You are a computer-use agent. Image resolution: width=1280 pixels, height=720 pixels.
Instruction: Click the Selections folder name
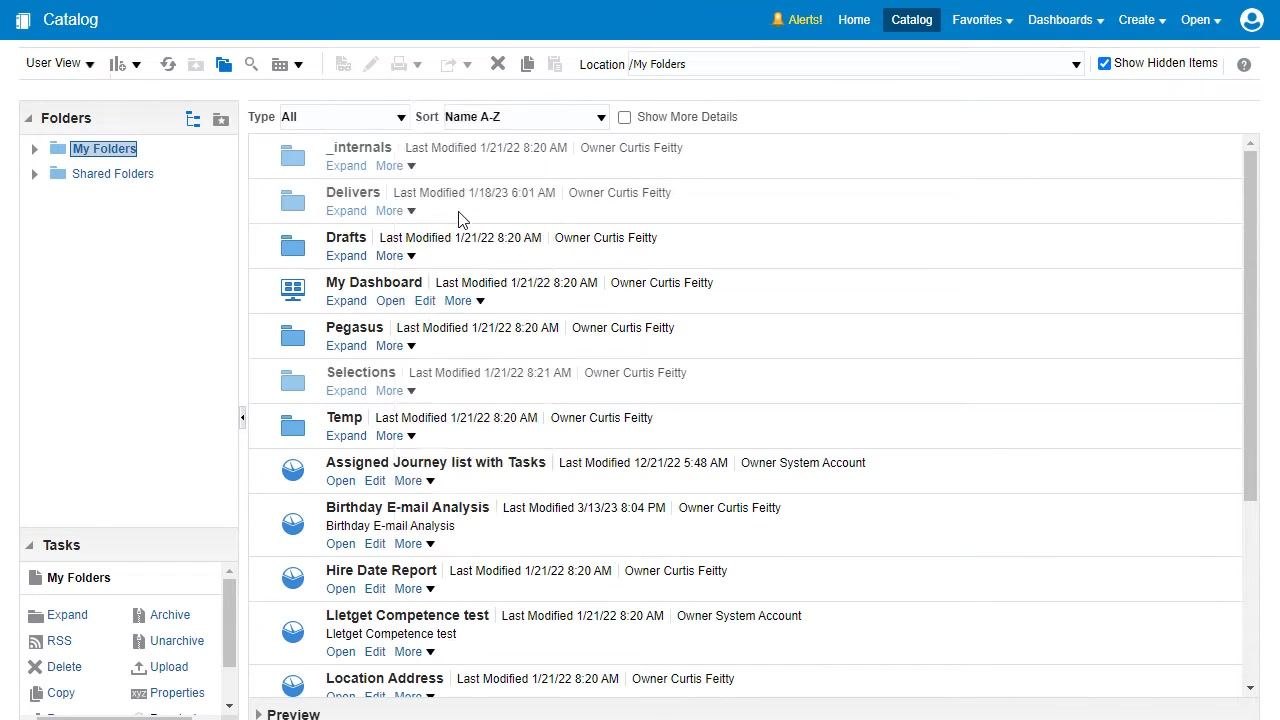tap(361, 372)
